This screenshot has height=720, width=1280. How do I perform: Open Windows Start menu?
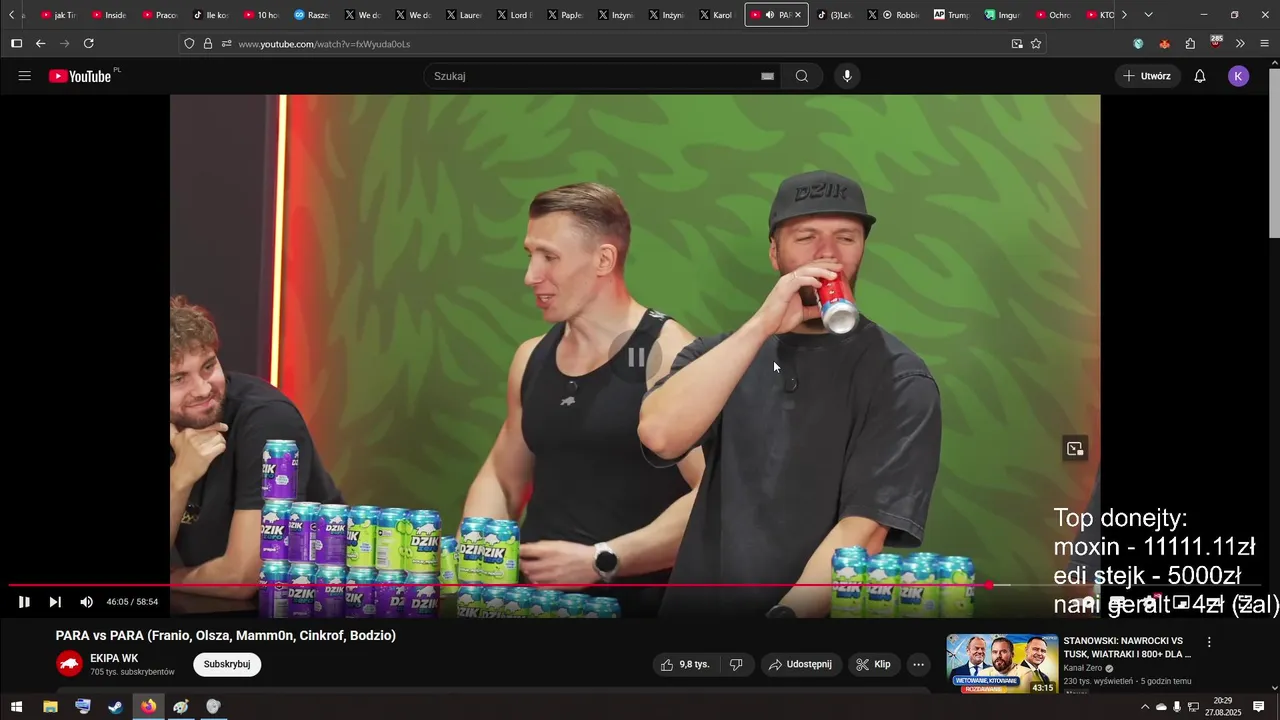click(16, 707)
